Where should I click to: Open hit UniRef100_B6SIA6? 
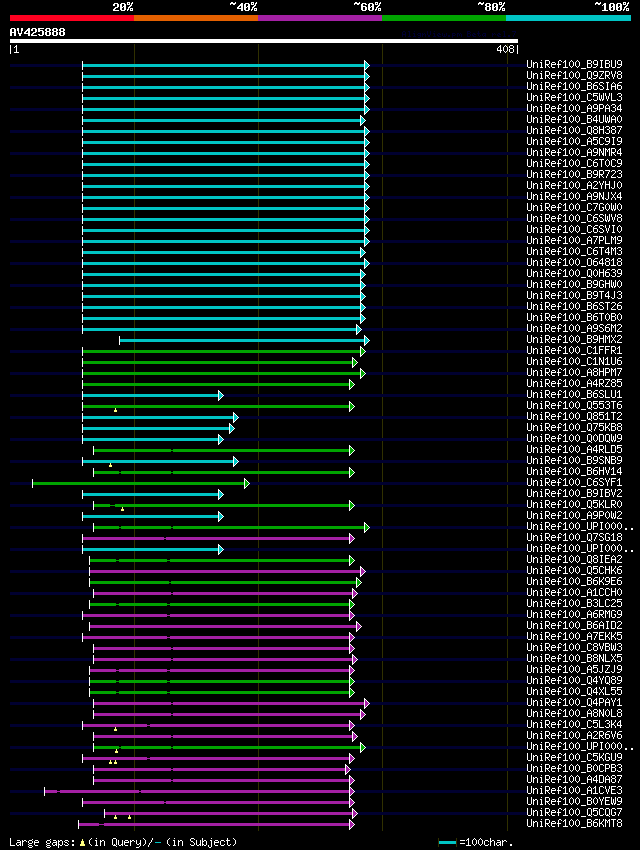pyautogui.click(x=574, y=86)
